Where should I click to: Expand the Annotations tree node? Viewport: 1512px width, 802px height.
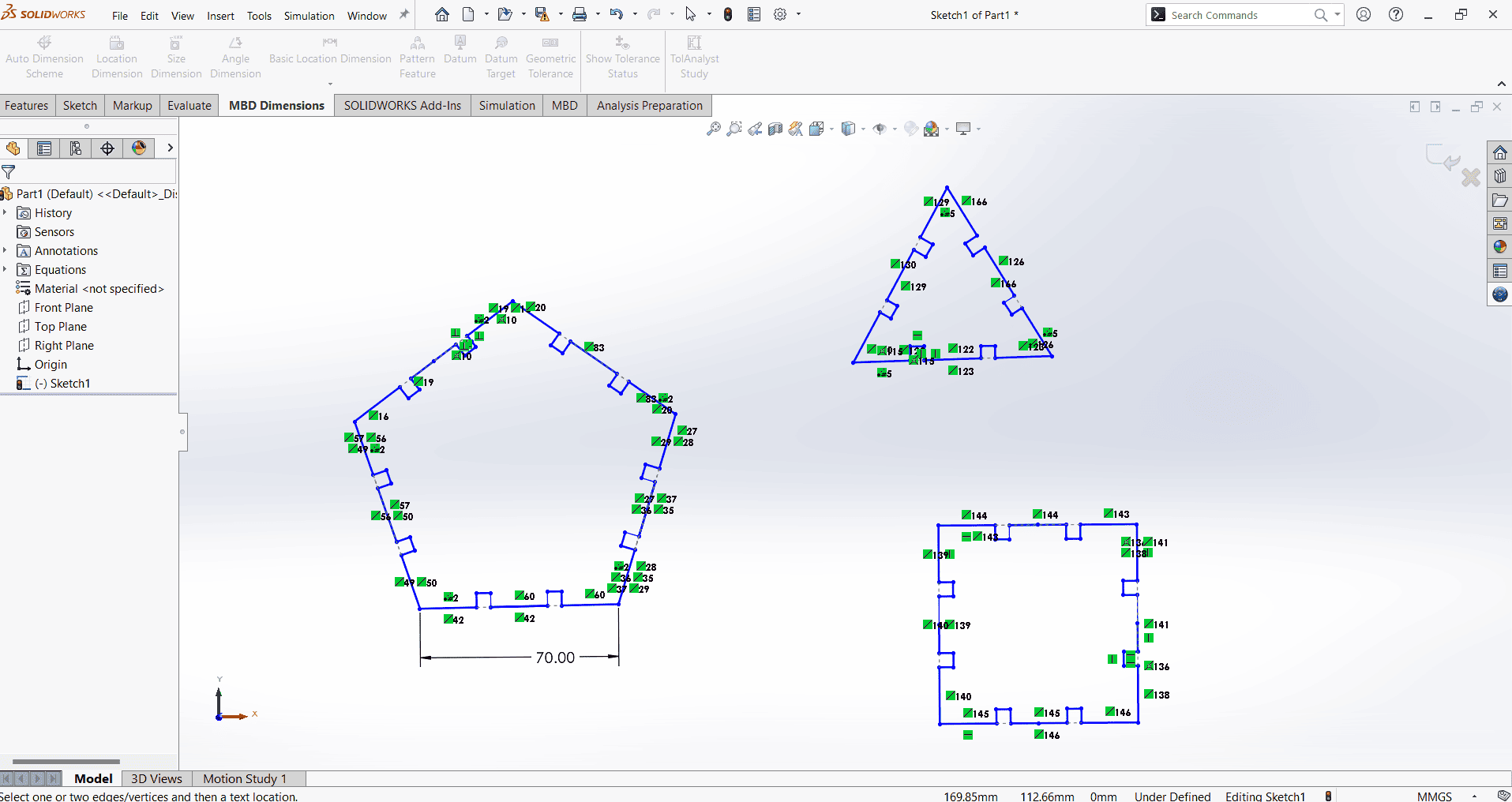6,250
